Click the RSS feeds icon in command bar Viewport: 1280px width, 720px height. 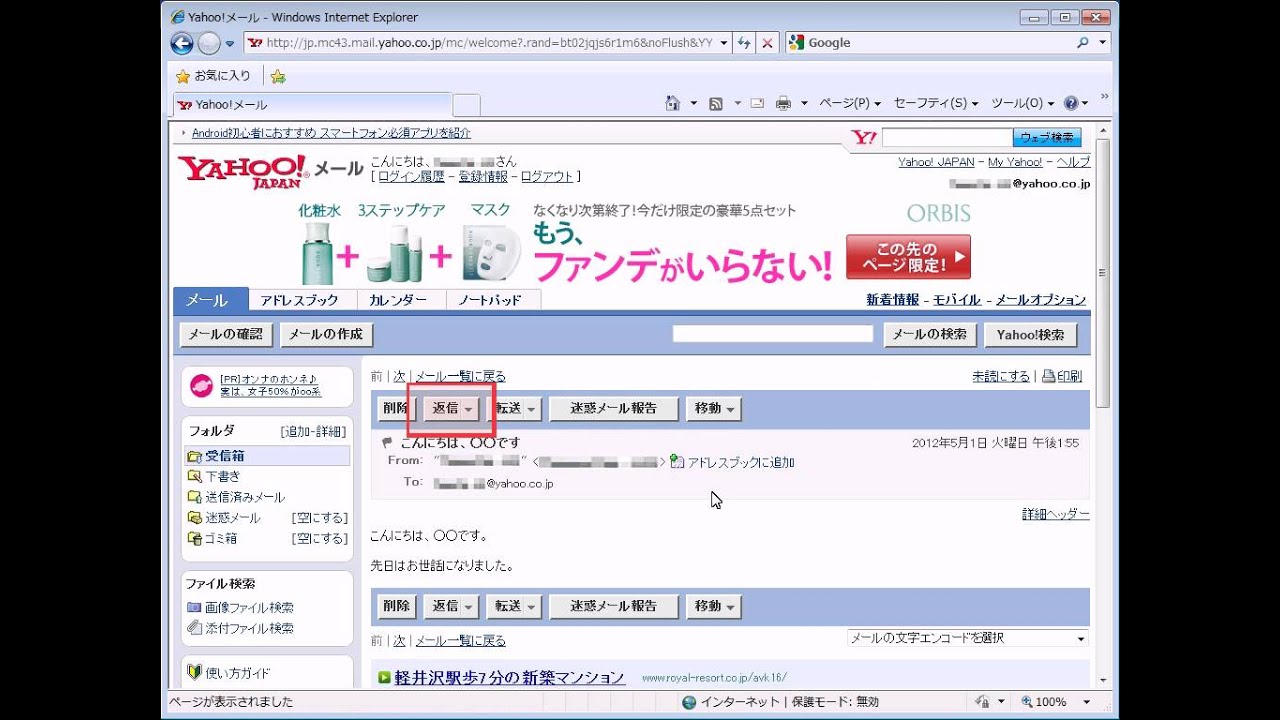click(x=716, y=103)
